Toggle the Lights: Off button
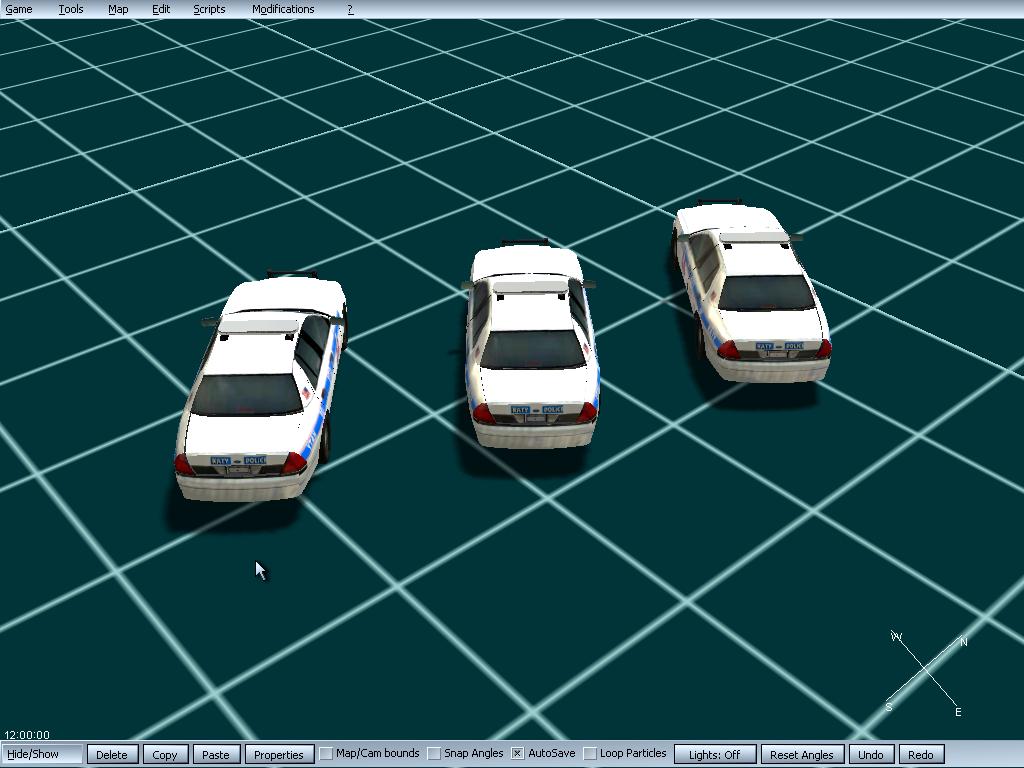The image size is (1024, 768). pos(715,754)
